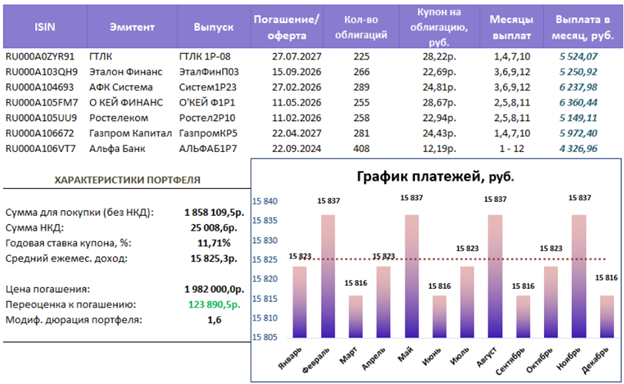The width and height of the screenshot is (624, 384).
Task: Click coupon value 28,22р.
Action: (439, 57)
